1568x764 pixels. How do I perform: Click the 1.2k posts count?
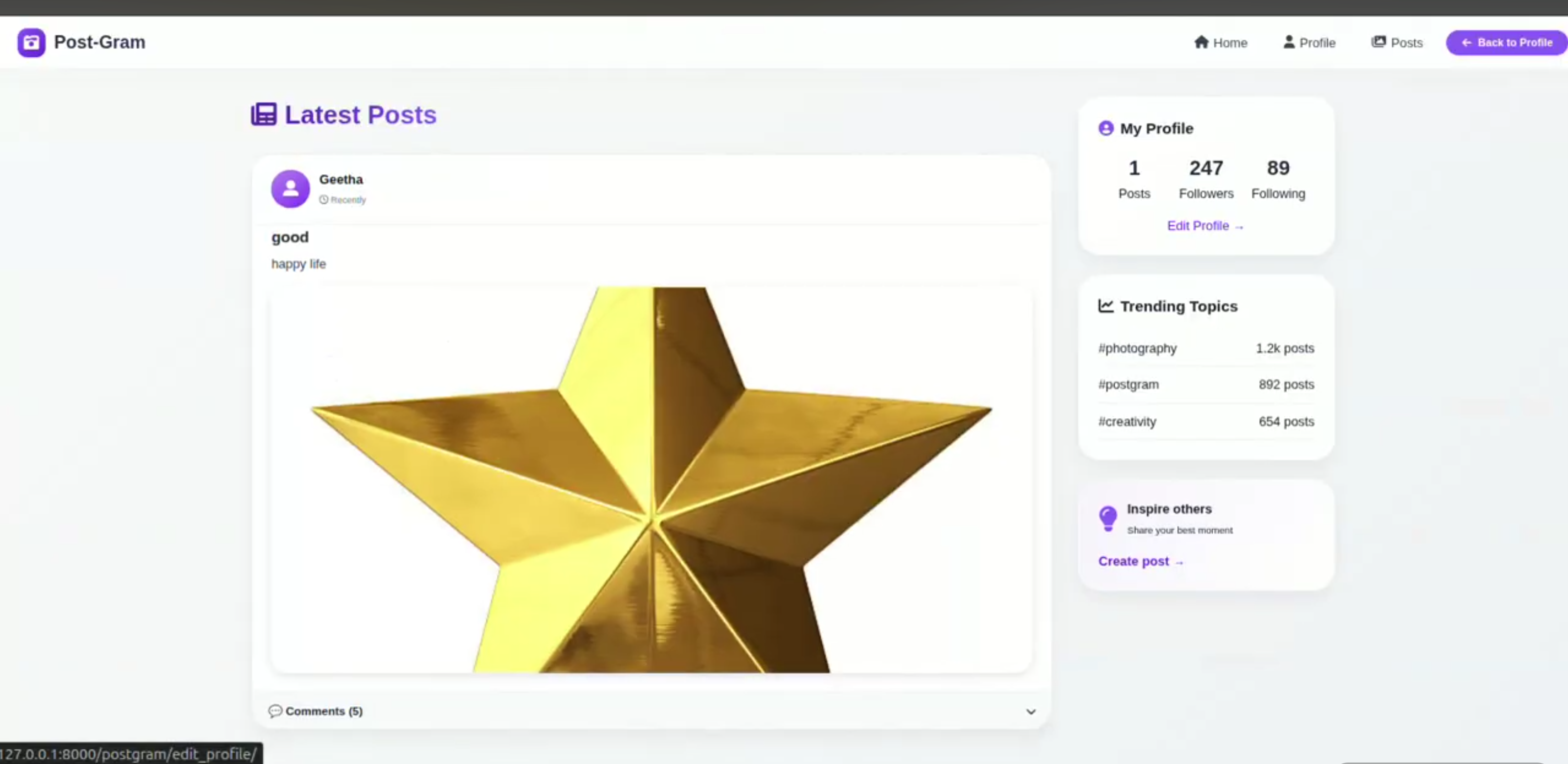coord(1285,349)
